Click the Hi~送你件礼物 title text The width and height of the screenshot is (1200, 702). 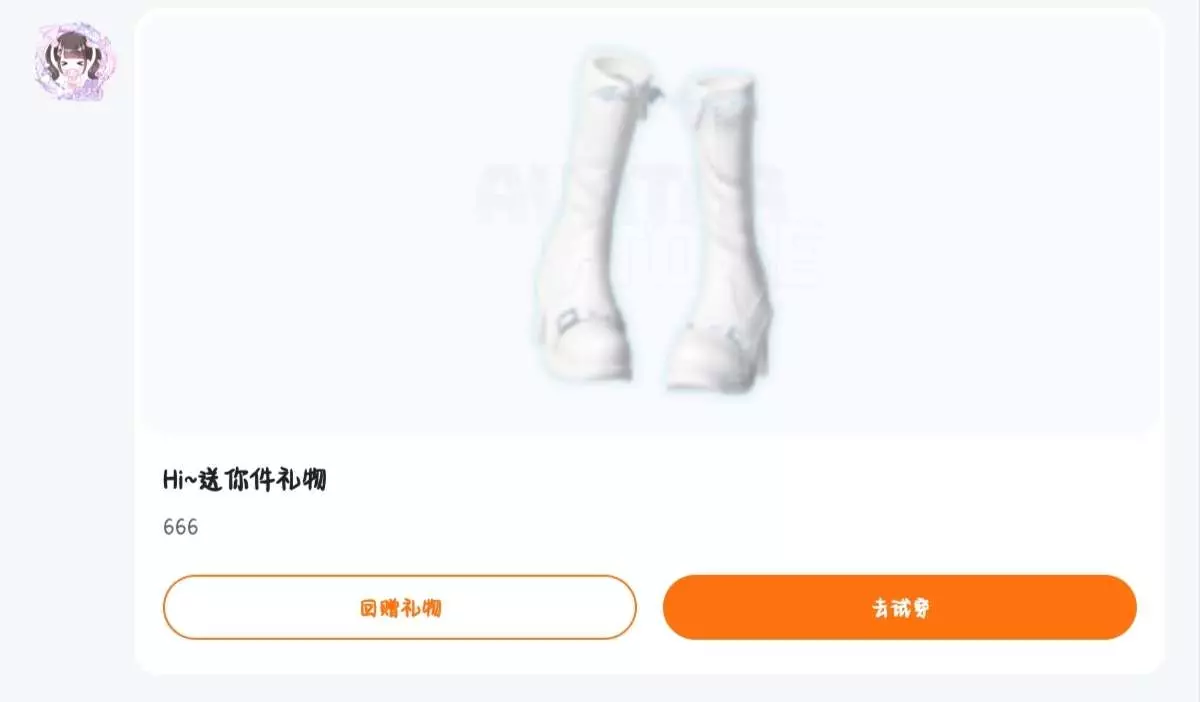[245, 480]
